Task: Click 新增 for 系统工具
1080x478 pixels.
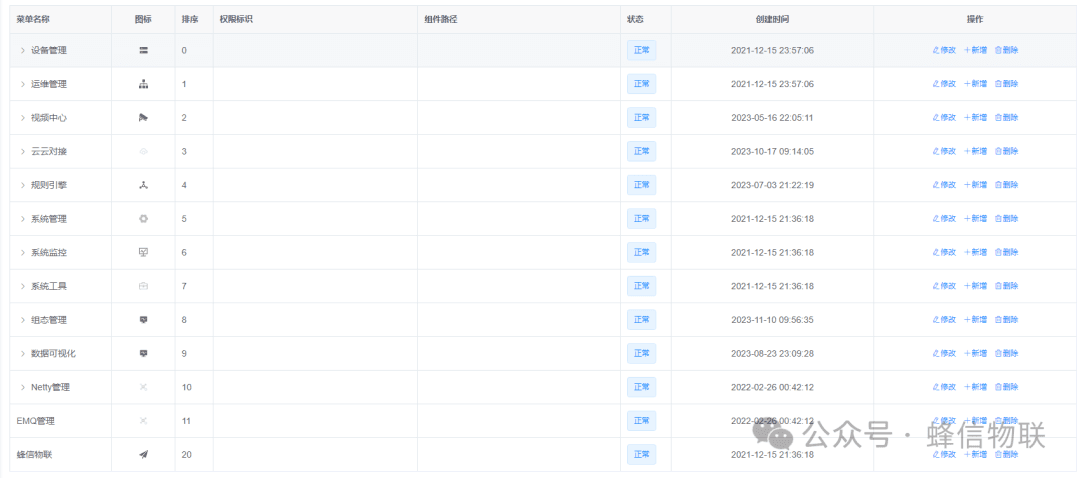Action: pyautogui.click(x=975, y=287)
